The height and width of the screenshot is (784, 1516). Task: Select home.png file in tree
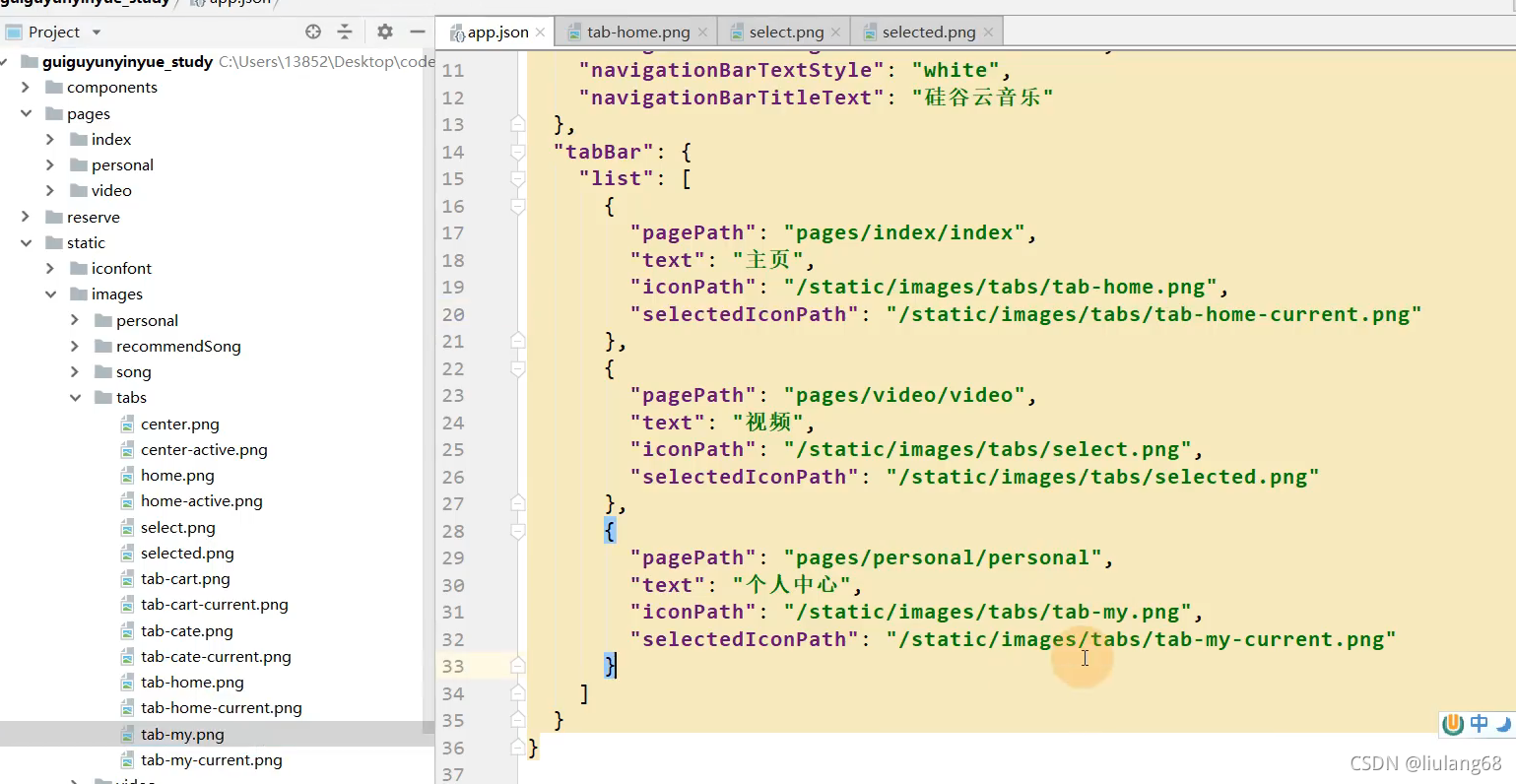click(x=177, y=476)
